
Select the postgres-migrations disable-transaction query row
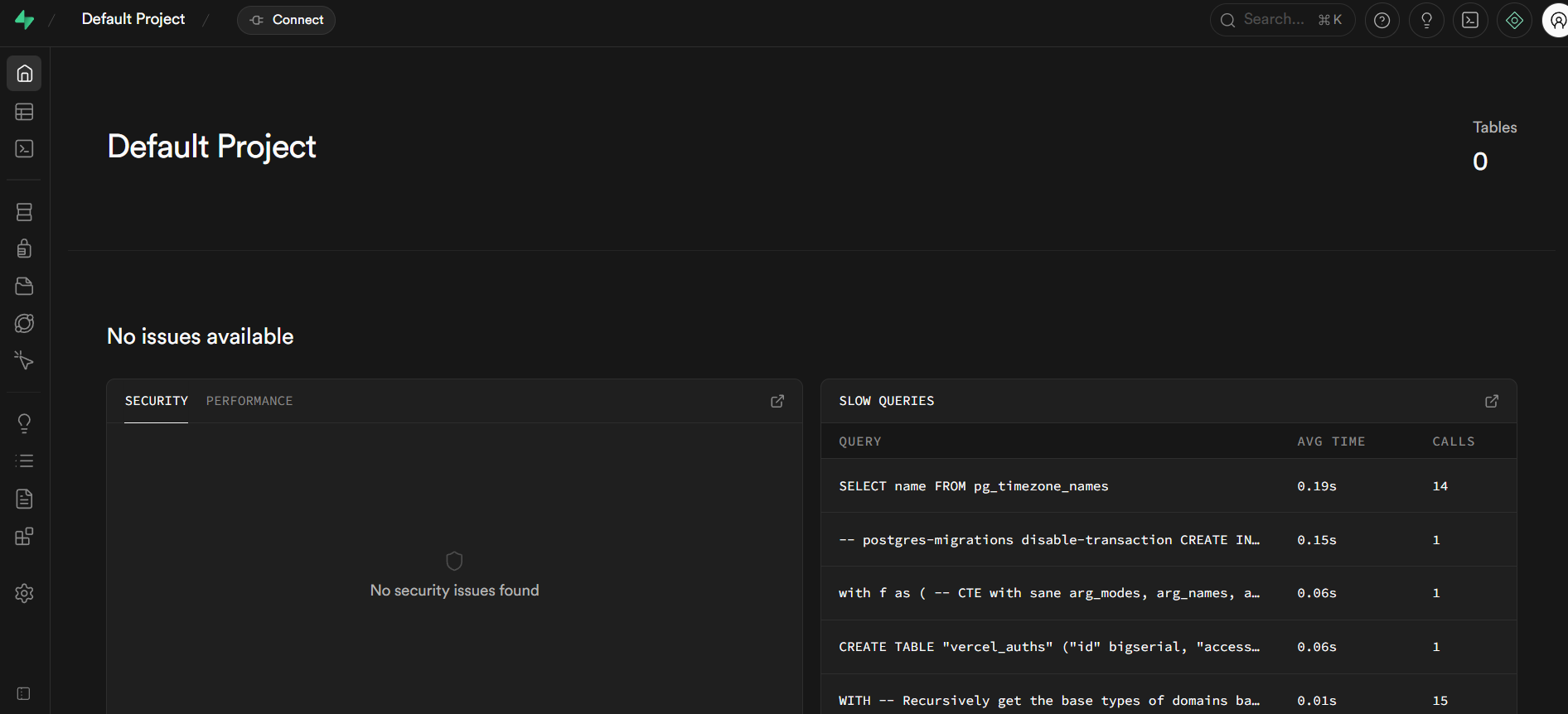pos(1169,540)
